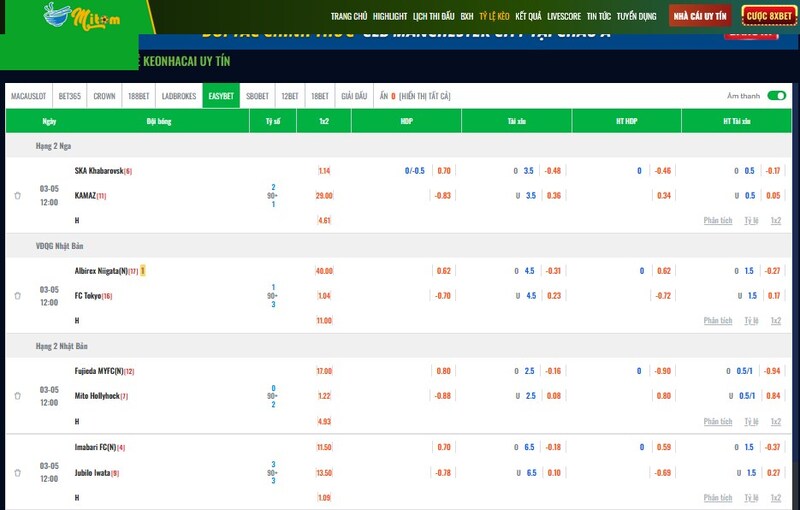
Task: Click the VĐQG Nhật Bản league header
Action: point(59,246)
